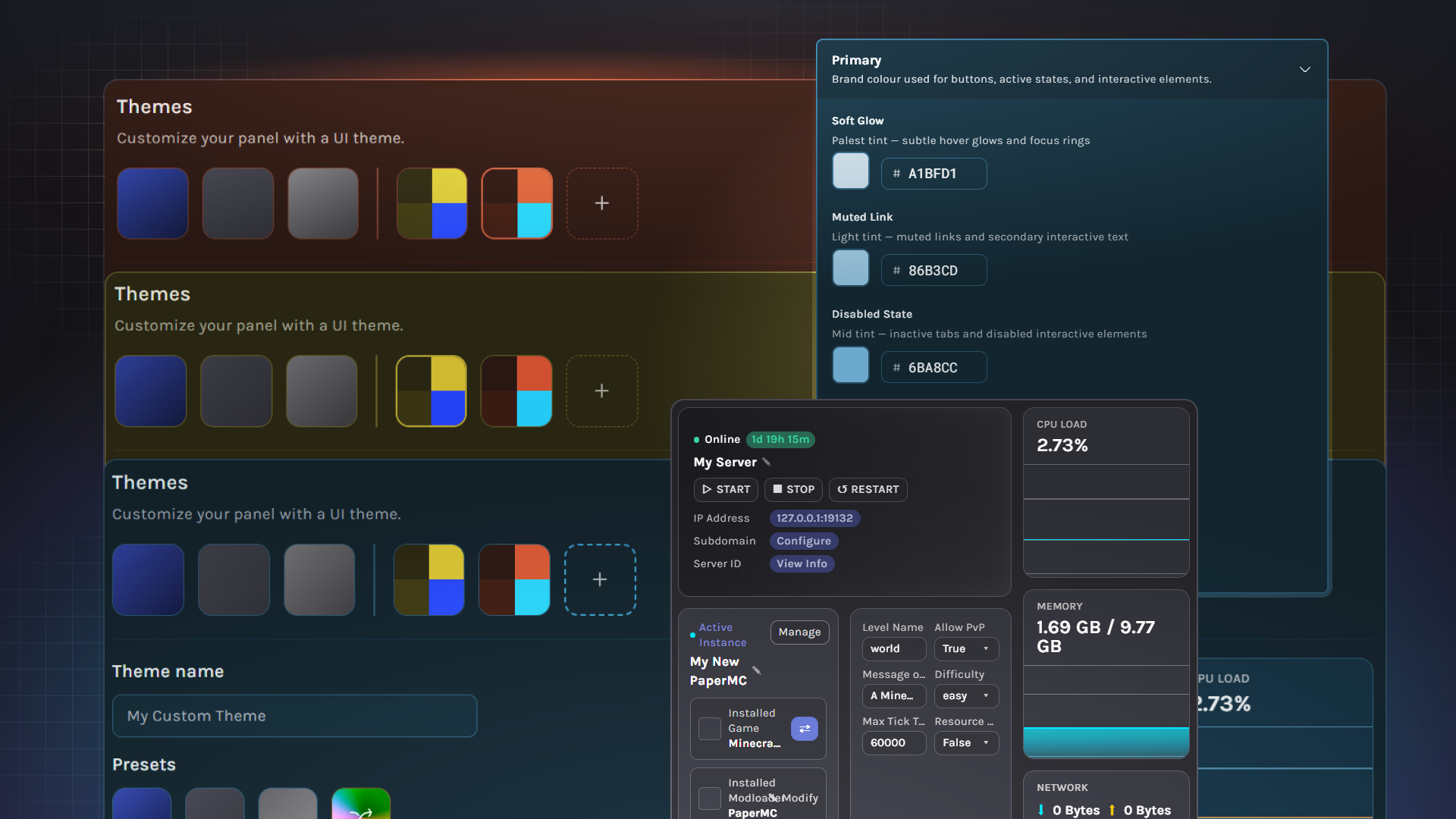The width and height of the screenshot is (1456, 819).
Task: Click the Message field containing A Mine...
Action: click(x=894, y=696)
